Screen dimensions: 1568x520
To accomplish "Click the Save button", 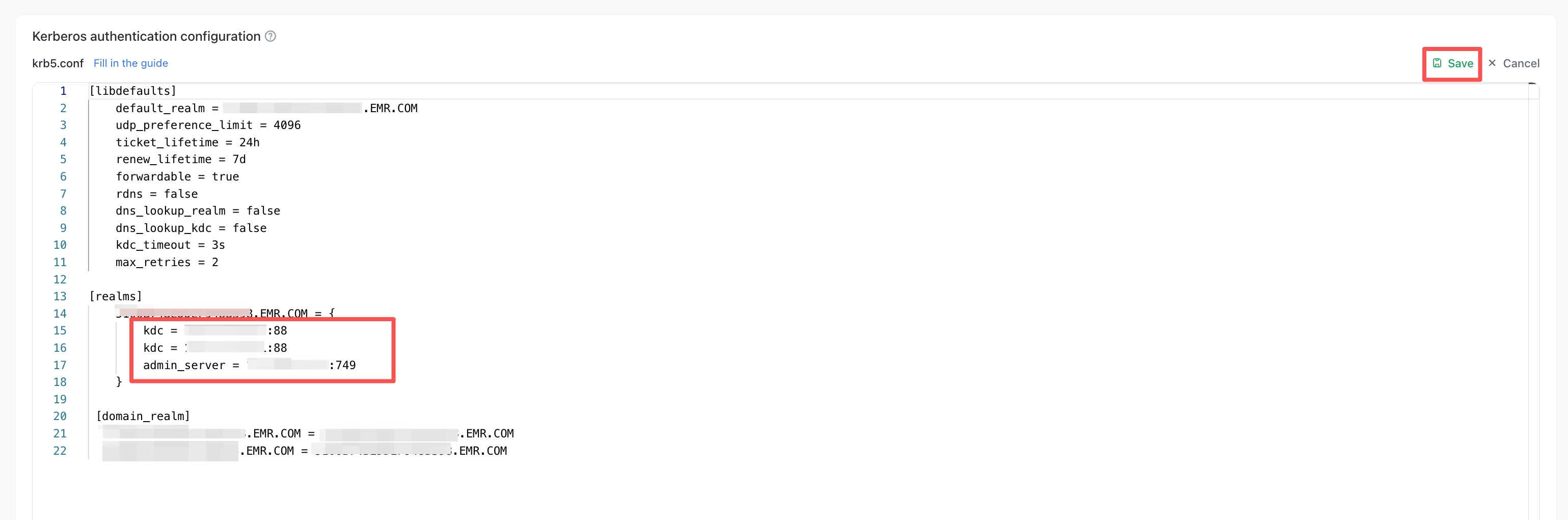I will (x=1452, y=63).
